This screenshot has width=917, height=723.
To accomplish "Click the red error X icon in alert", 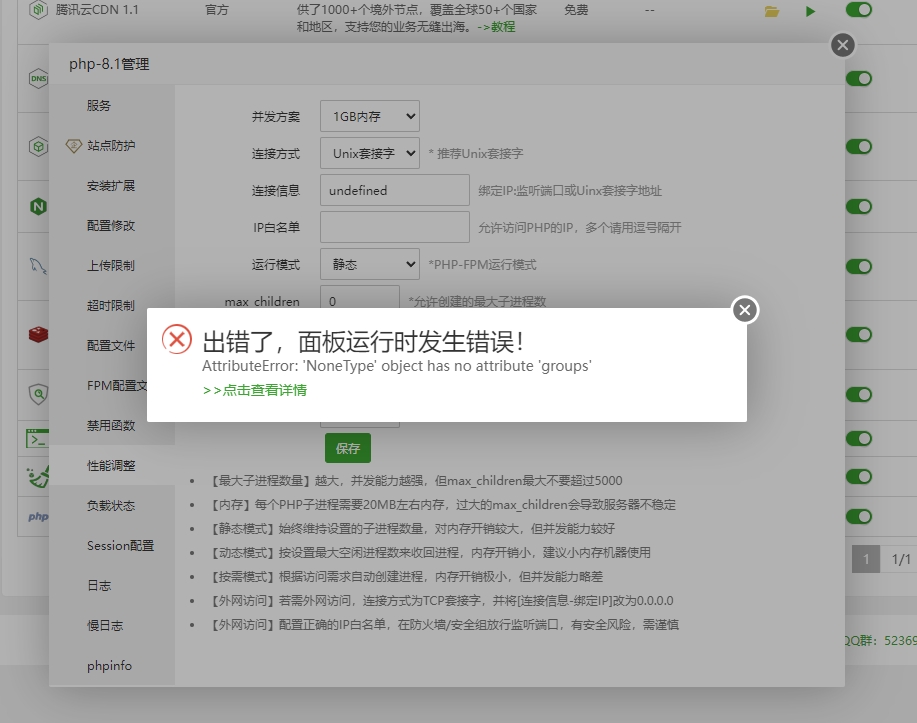I will [x=177, y=339].
